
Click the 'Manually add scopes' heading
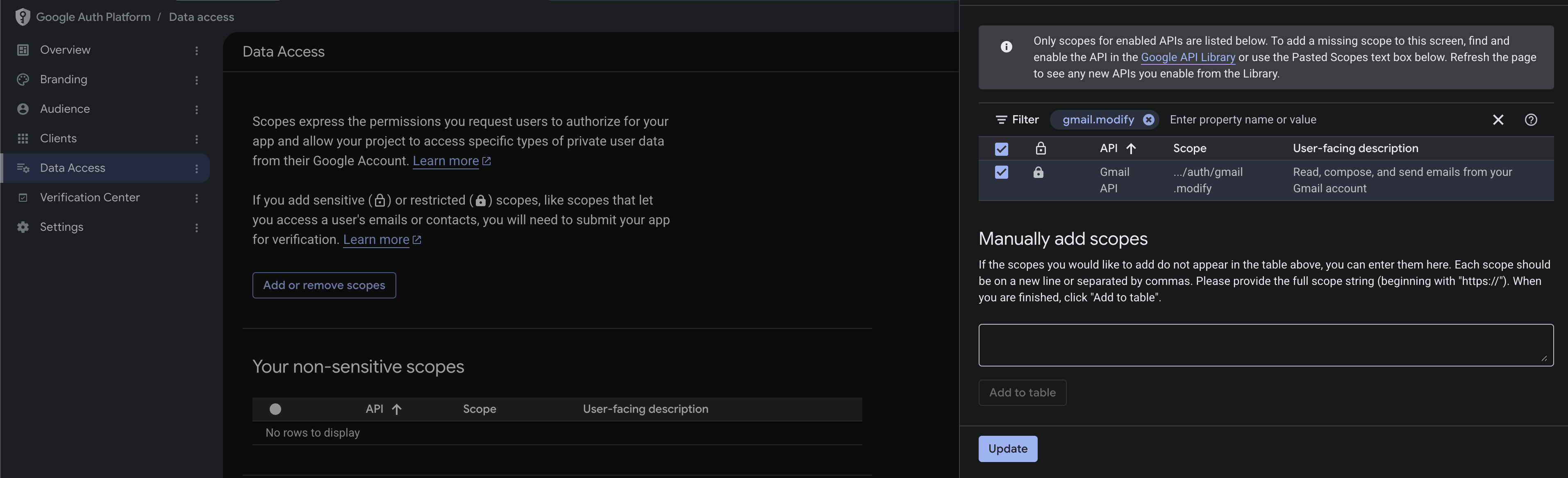[x=1063, y=239]
